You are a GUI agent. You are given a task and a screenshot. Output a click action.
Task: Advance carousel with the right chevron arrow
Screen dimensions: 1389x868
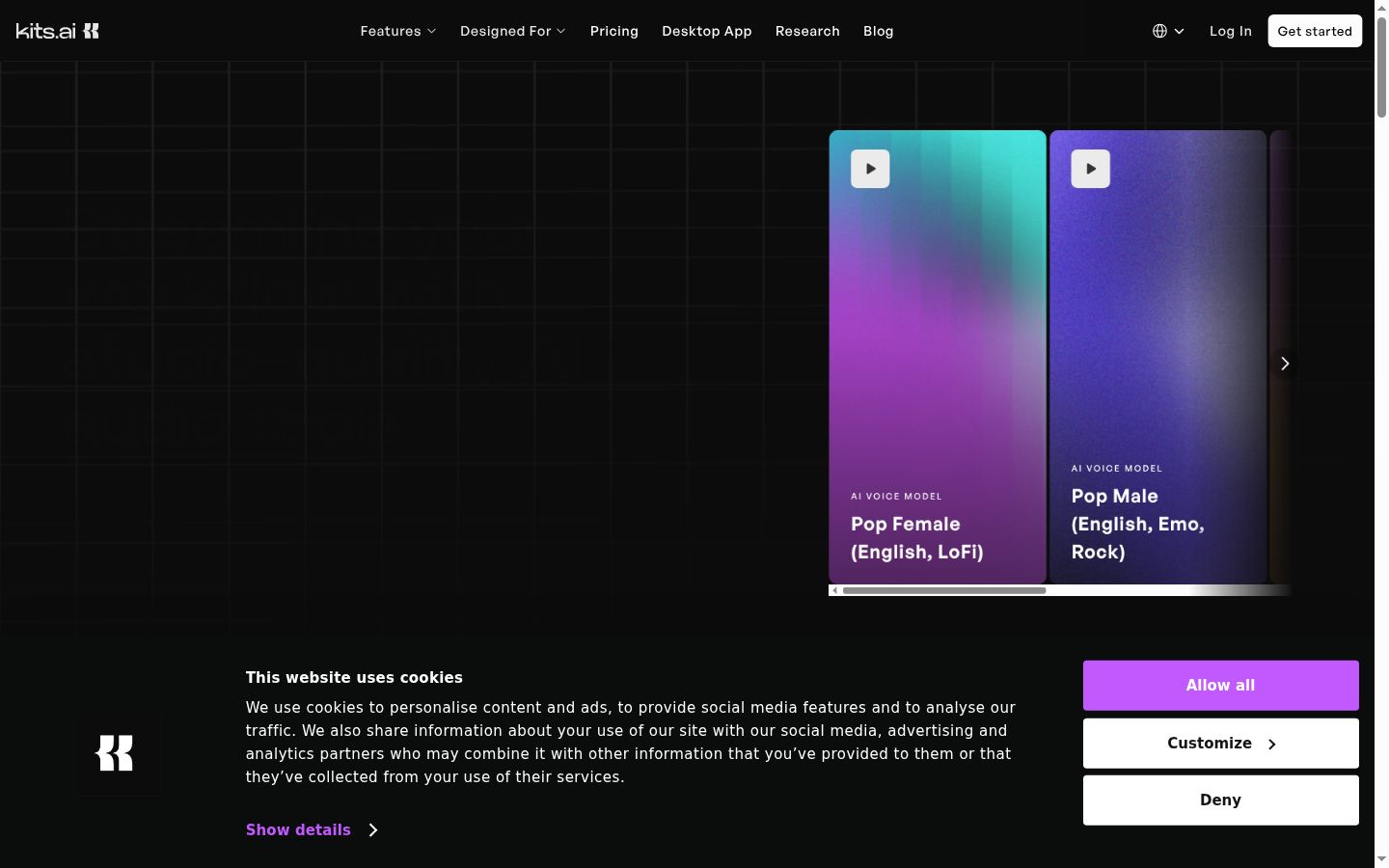pyautogui.click(x=1284, y=364)
